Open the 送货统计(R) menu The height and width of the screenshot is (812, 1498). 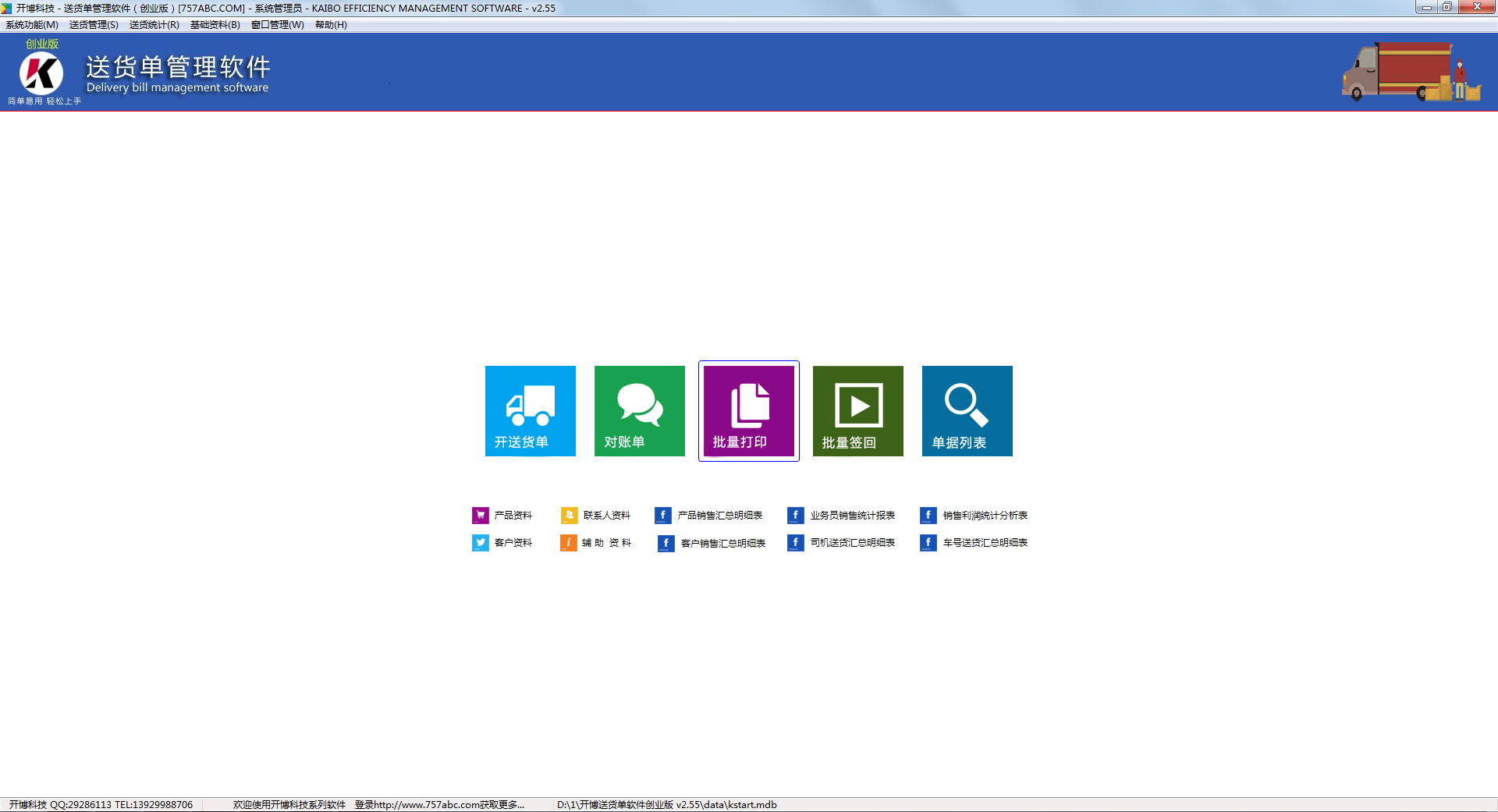154,25
